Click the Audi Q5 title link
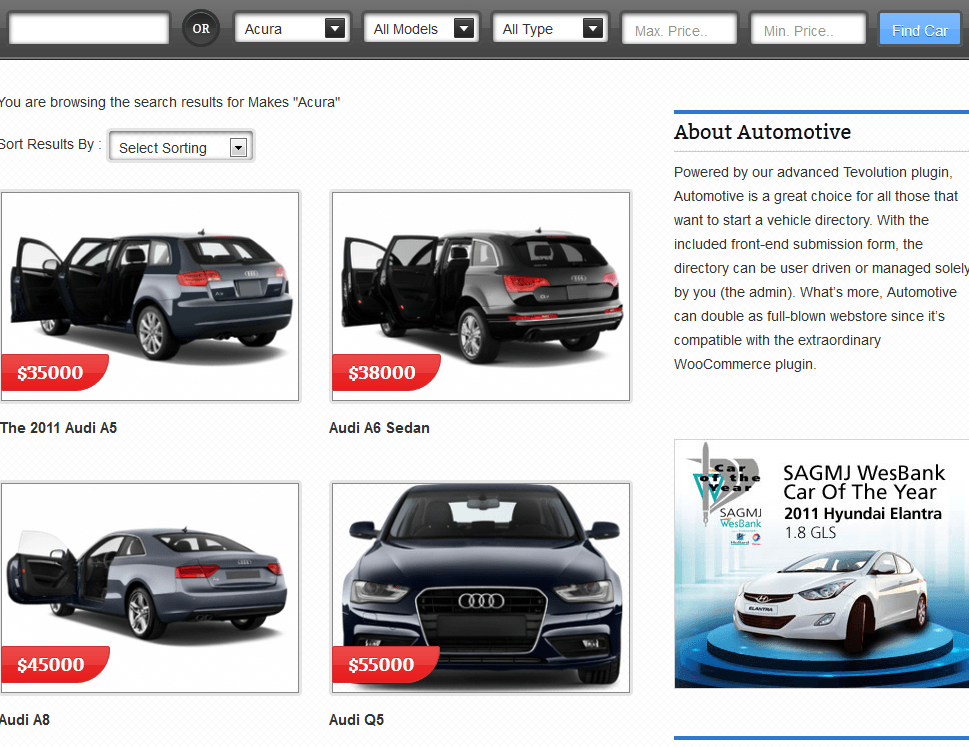This screenshot has width=969, height=747. point(356,719)
